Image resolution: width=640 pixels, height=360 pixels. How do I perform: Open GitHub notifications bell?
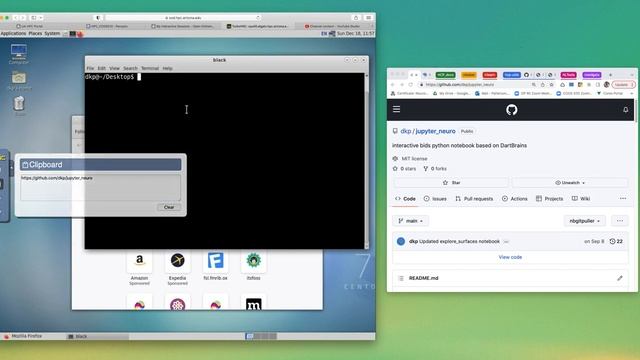tap(625, 110)
